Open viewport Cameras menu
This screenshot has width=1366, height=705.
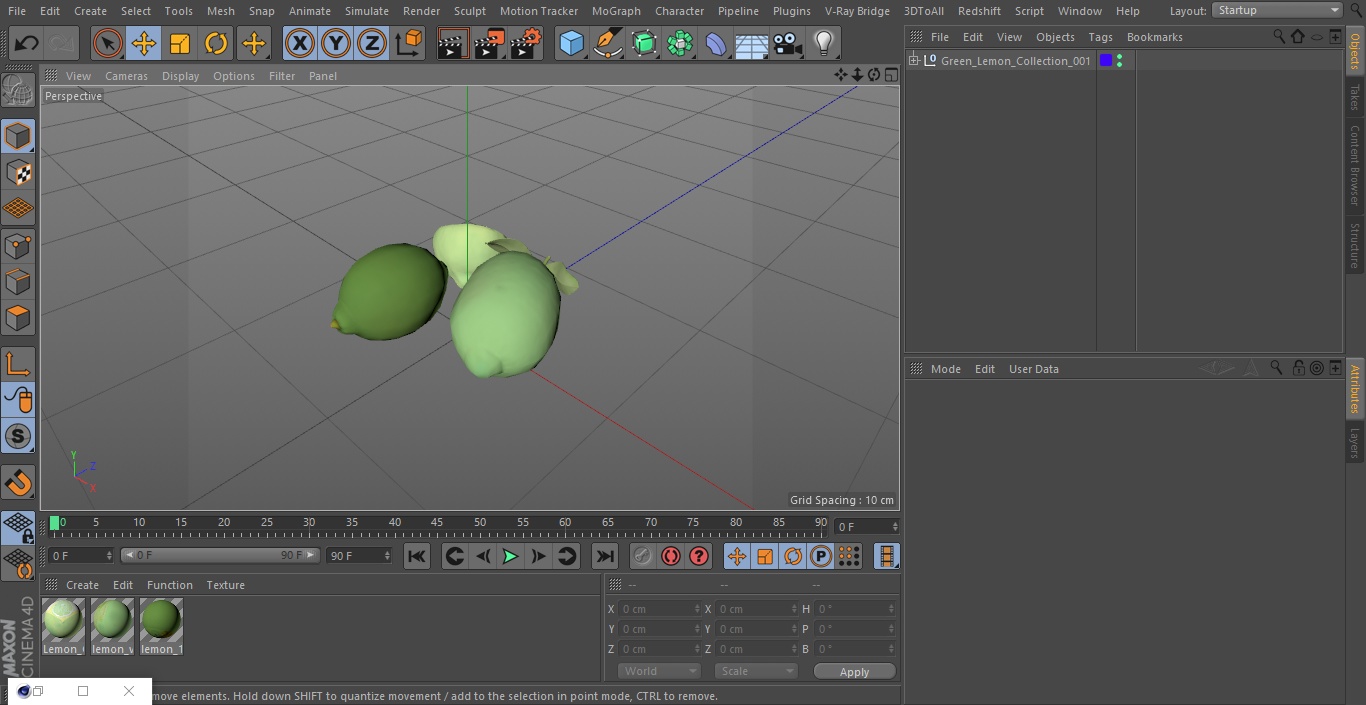point(126,76)
